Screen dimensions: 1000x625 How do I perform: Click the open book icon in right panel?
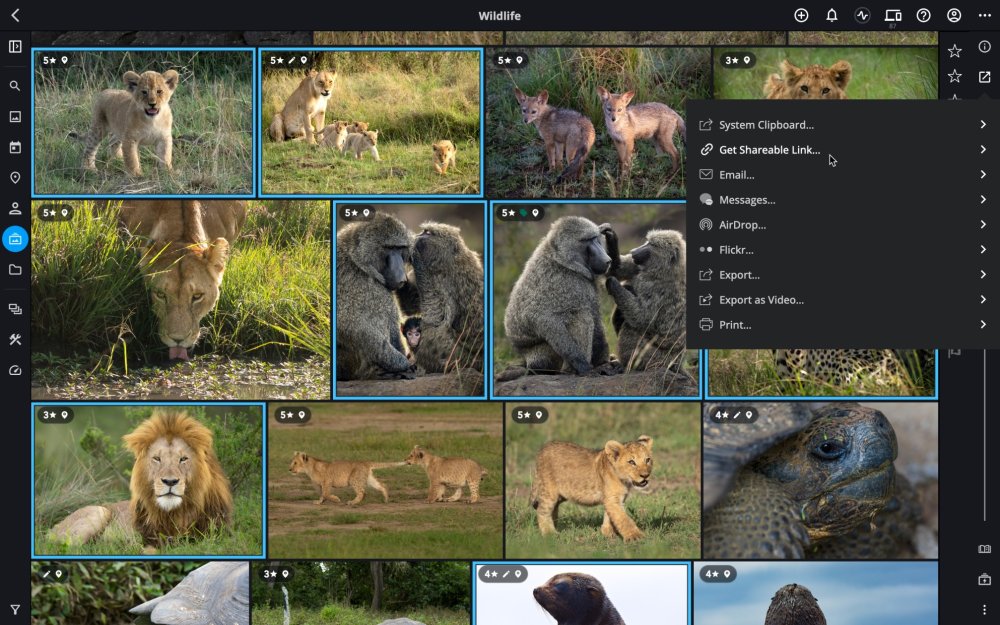(985, 549)
